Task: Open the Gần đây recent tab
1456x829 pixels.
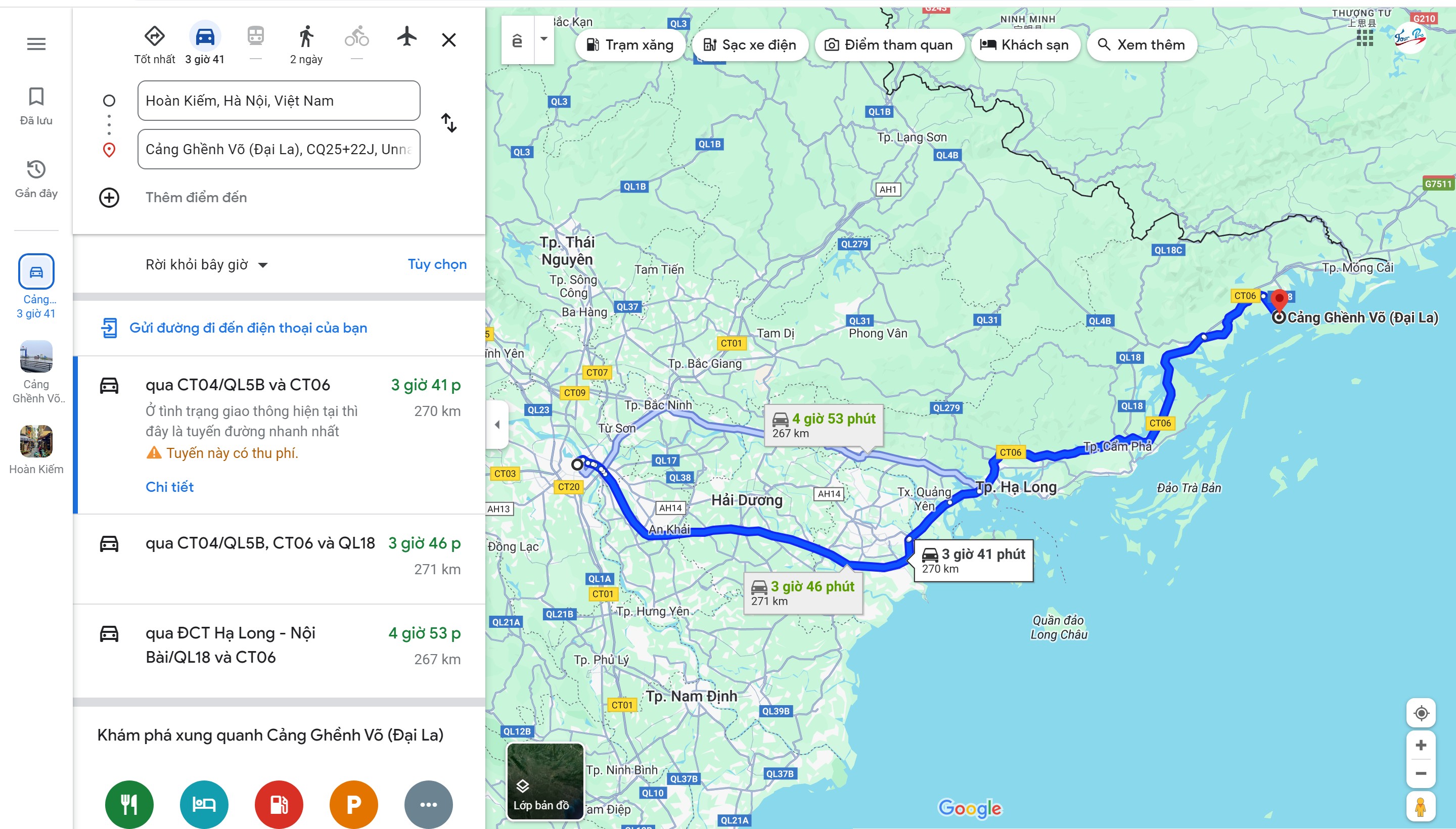Action: tap(36, 179)
